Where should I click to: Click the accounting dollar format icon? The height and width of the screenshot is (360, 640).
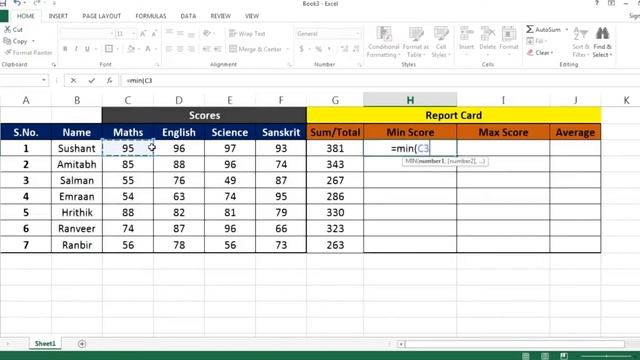[301, 49]
